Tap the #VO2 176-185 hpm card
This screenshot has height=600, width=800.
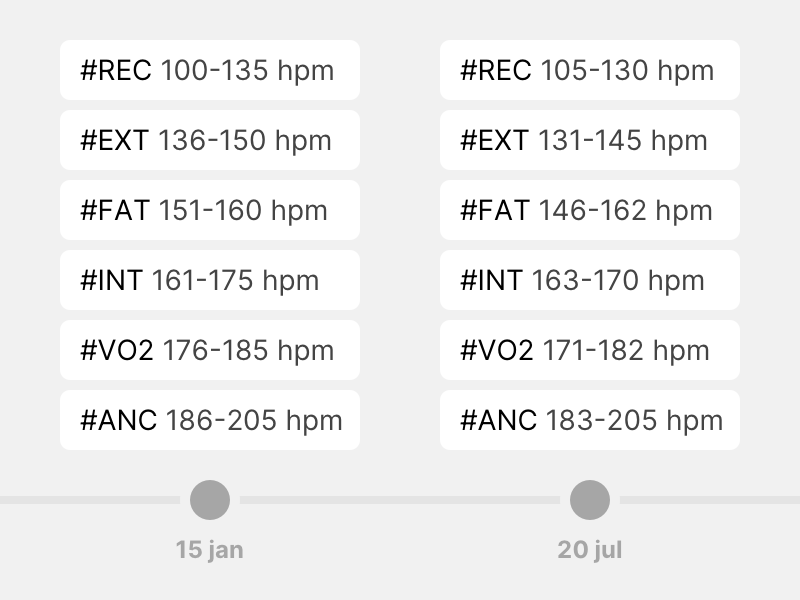210,350
